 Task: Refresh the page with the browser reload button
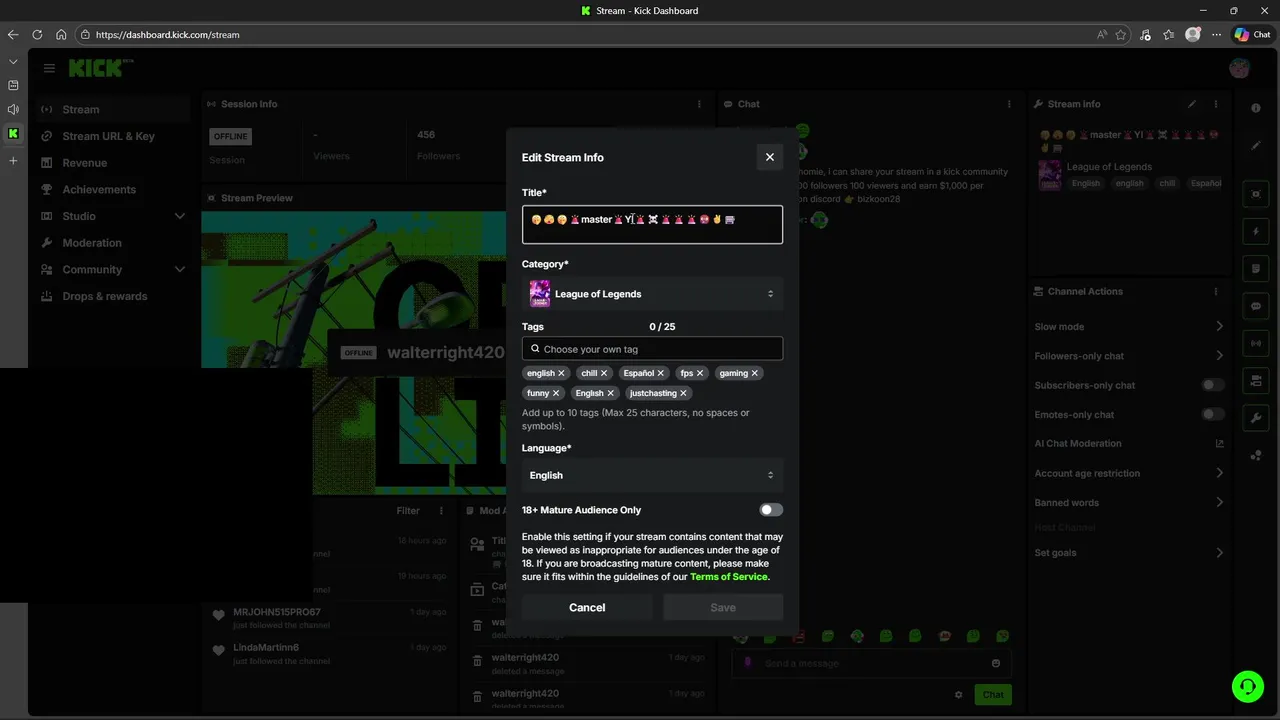pyautogui.click(x=37, y=34)
